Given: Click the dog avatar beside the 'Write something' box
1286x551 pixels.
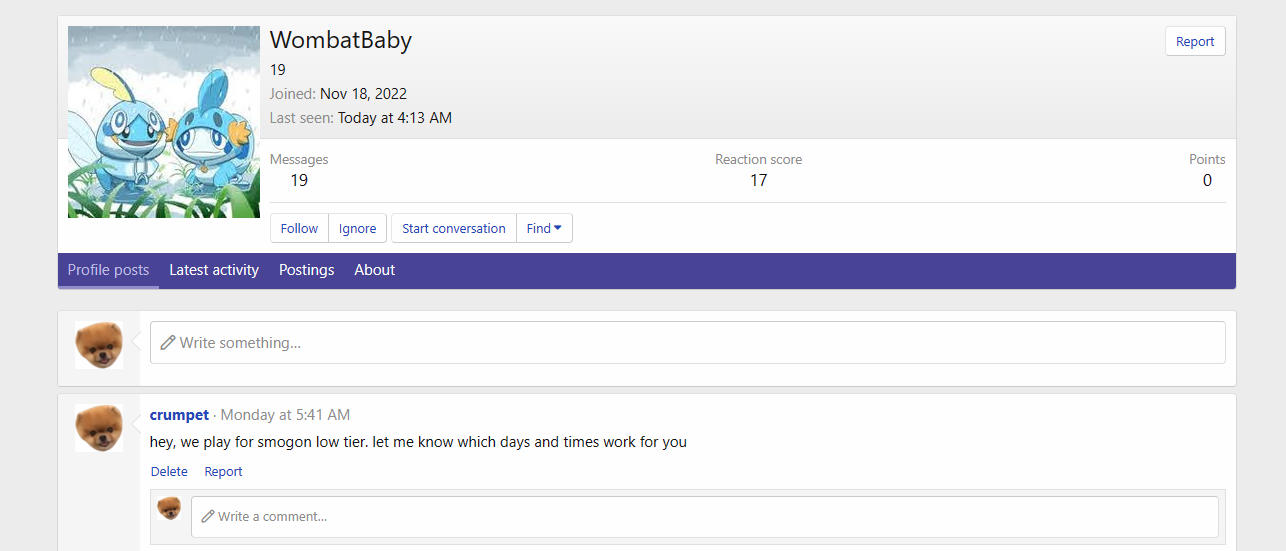Looking at the screenshot, I should point(99,345).
